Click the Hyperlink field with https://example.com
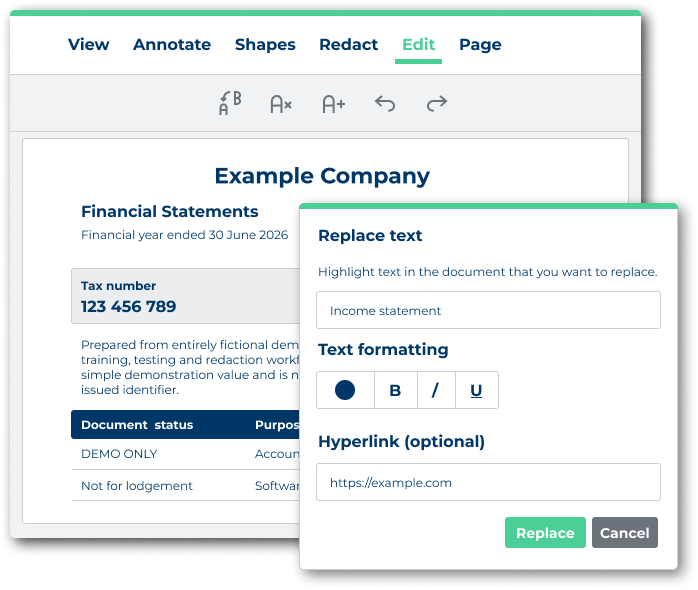698x590 pixels. click(488, 482)
